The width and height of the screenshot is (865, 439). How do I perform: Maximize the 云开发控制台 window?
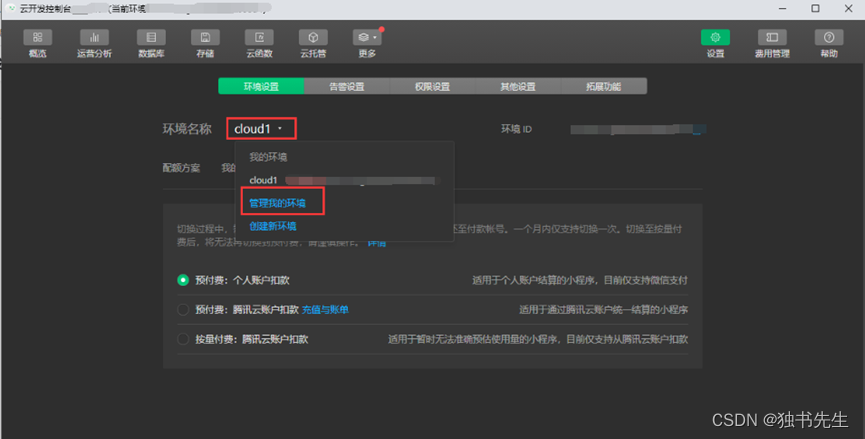point(815,8)
